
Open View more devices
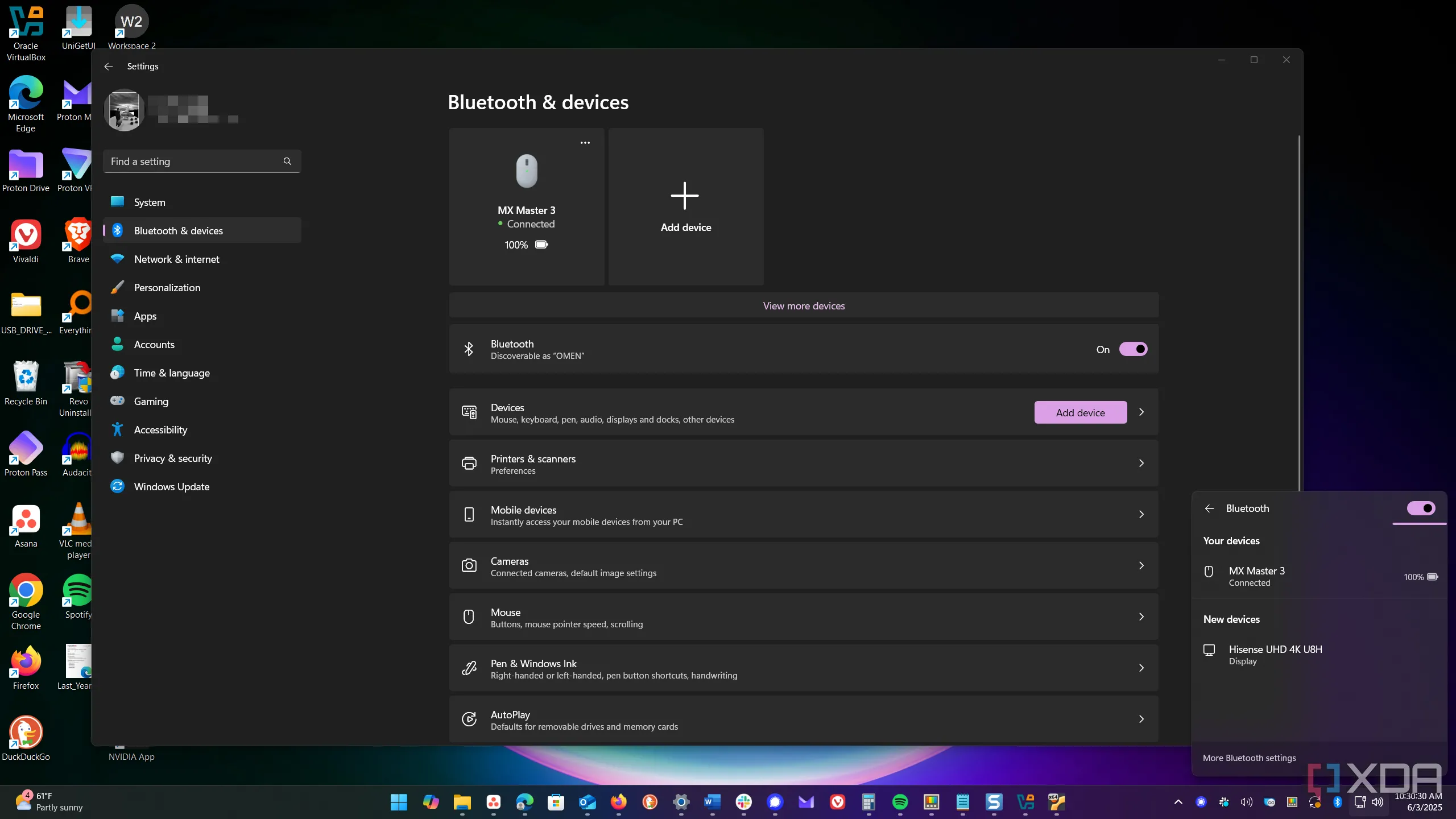804,305
